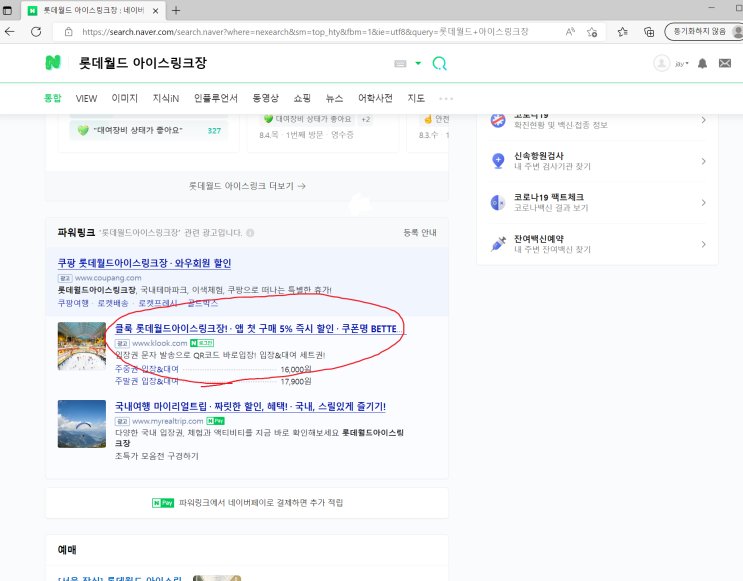Screen dimensions: 743x581
Task: Click the www.klook.com URL
Action: [x=160, y=343]
